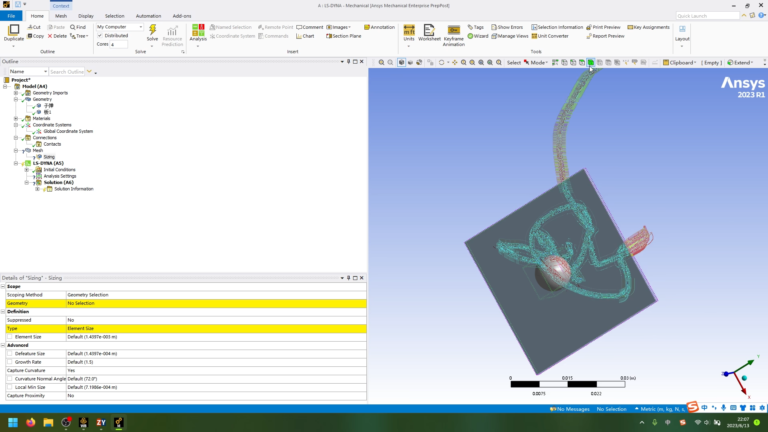Select the Analysis Settings tree item
This screenshot has height=432, width=768.
click(60, 176)
